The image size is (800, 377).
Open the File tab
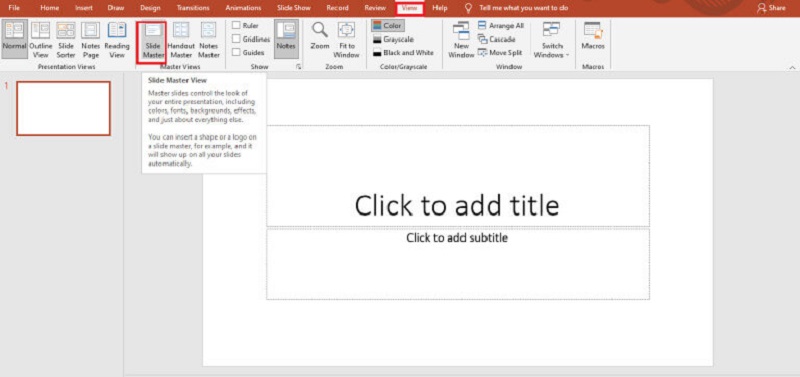coord(14,8)
